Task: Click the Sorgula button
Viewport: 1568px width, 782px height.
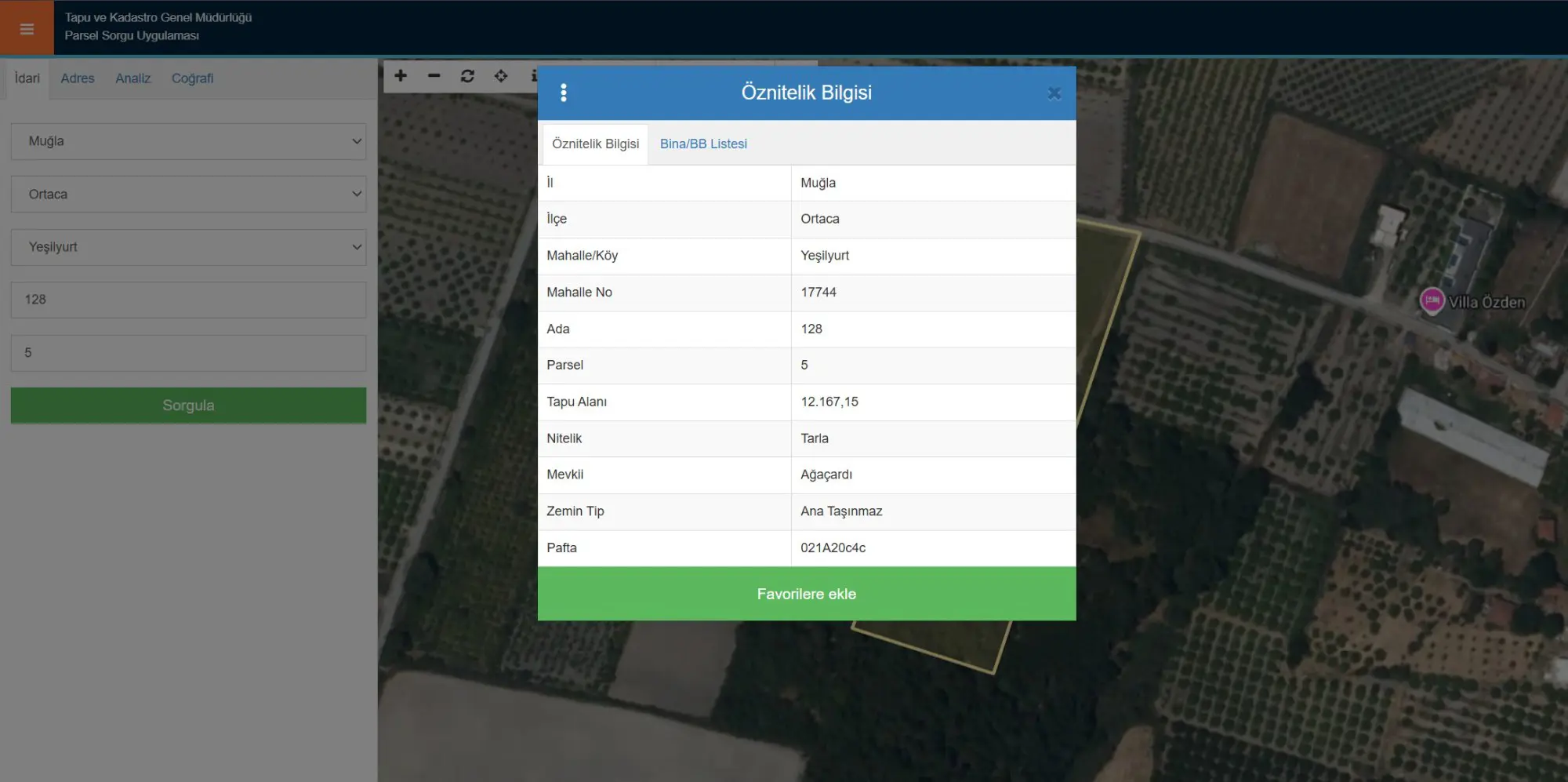Action: [188, 406]
